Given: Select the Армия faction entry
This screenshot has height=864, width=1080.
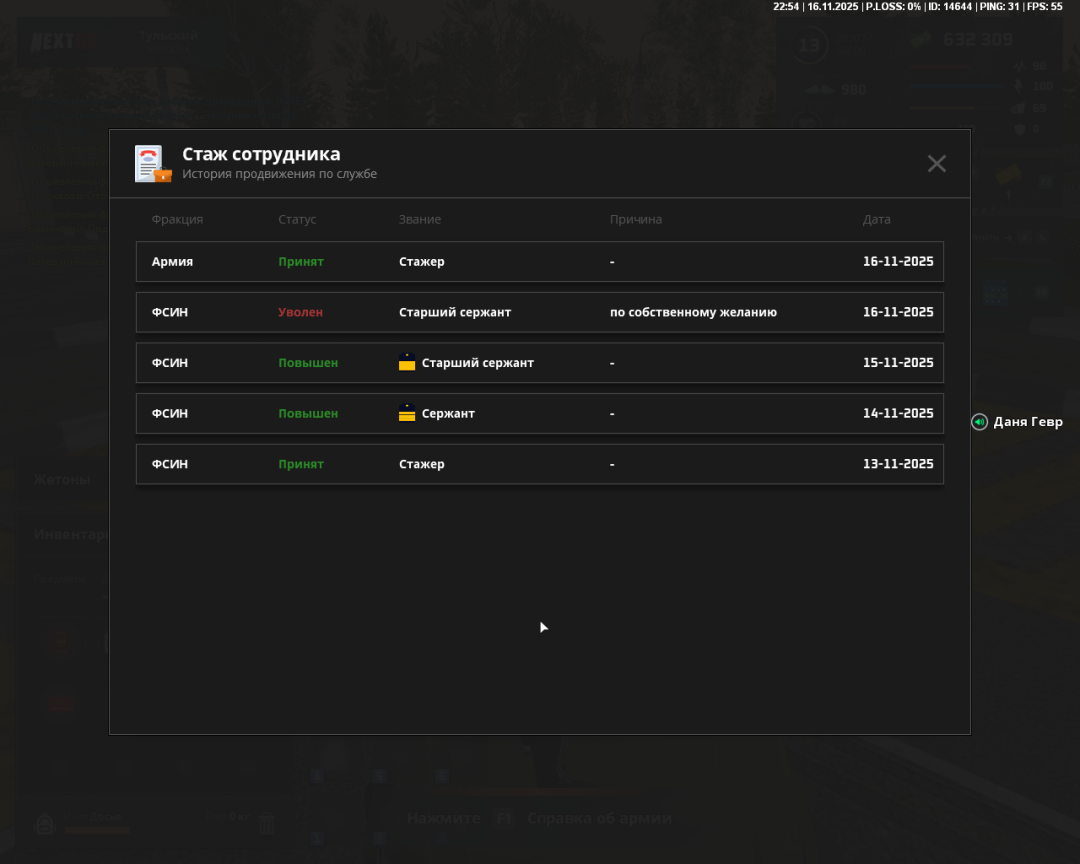Looking at the screenshot, I should tap(172, 262).
